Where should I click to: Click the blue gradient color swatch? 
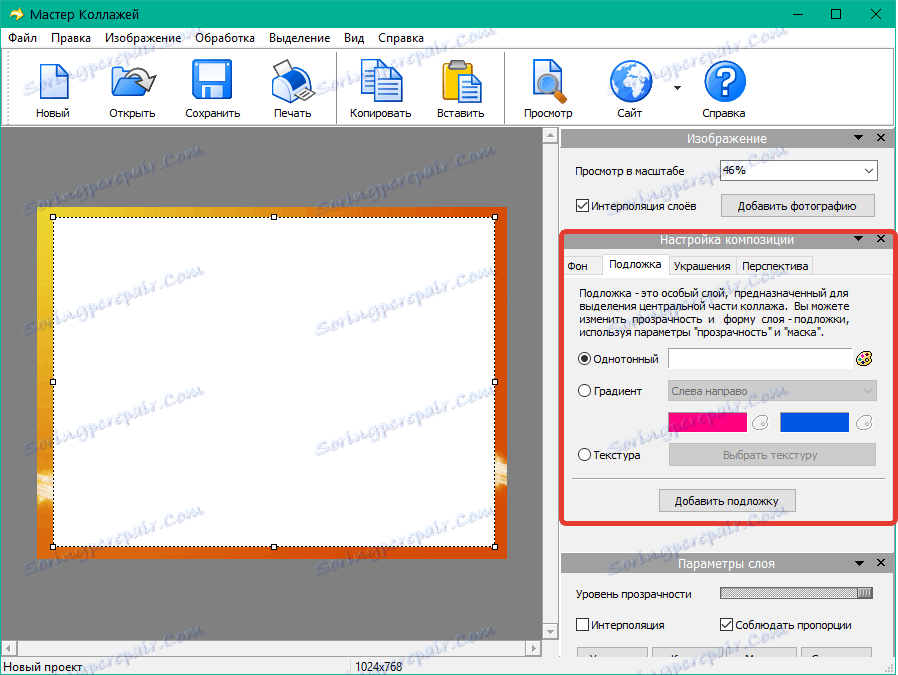coord(814,423)
